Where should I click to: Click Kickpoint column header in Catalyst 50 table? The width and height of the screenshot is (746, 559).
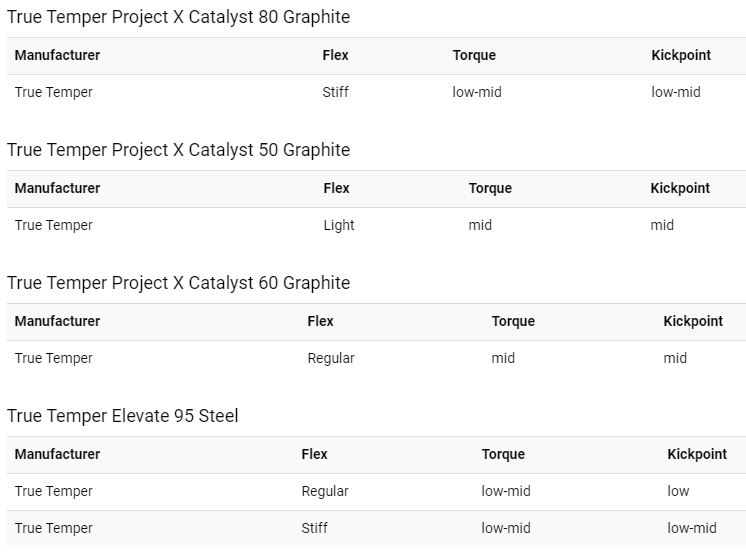click(x=680, y=188)
